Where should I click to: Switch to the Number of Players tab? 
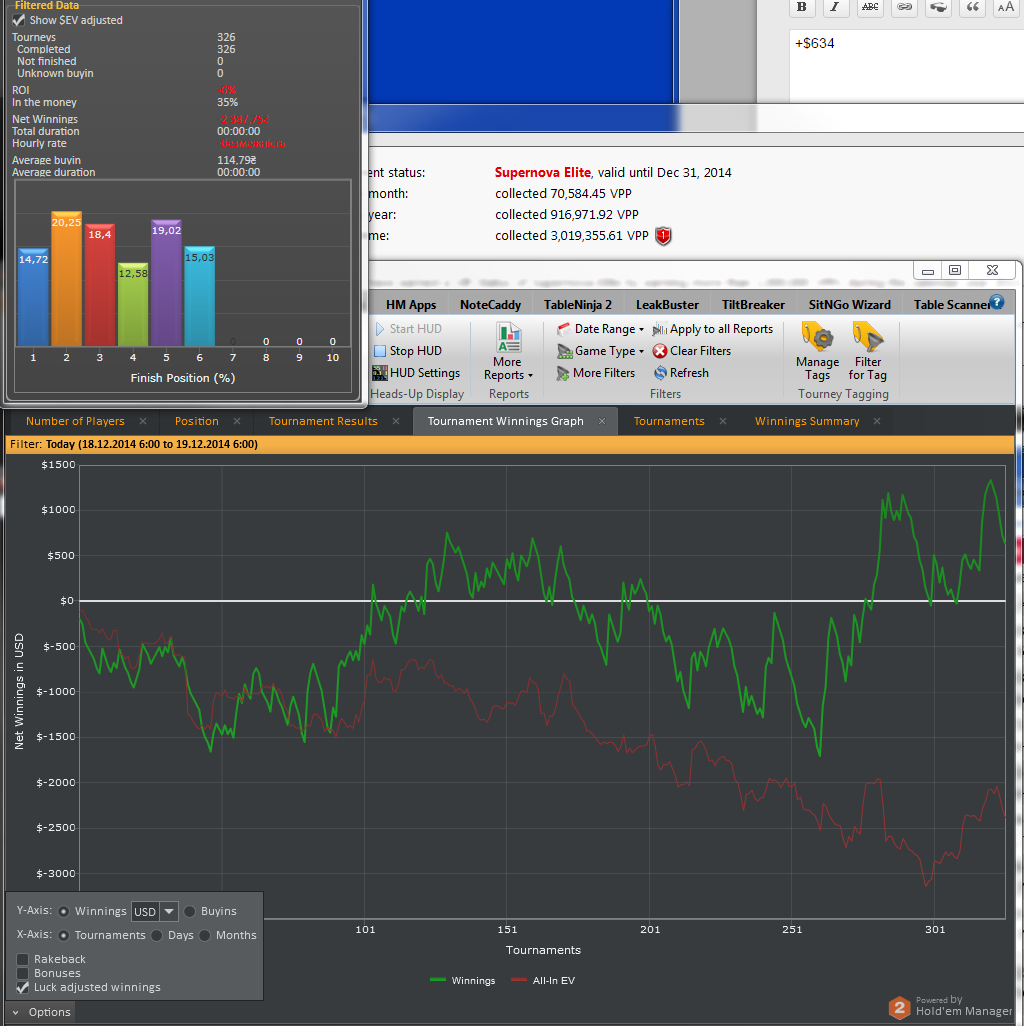75,421
